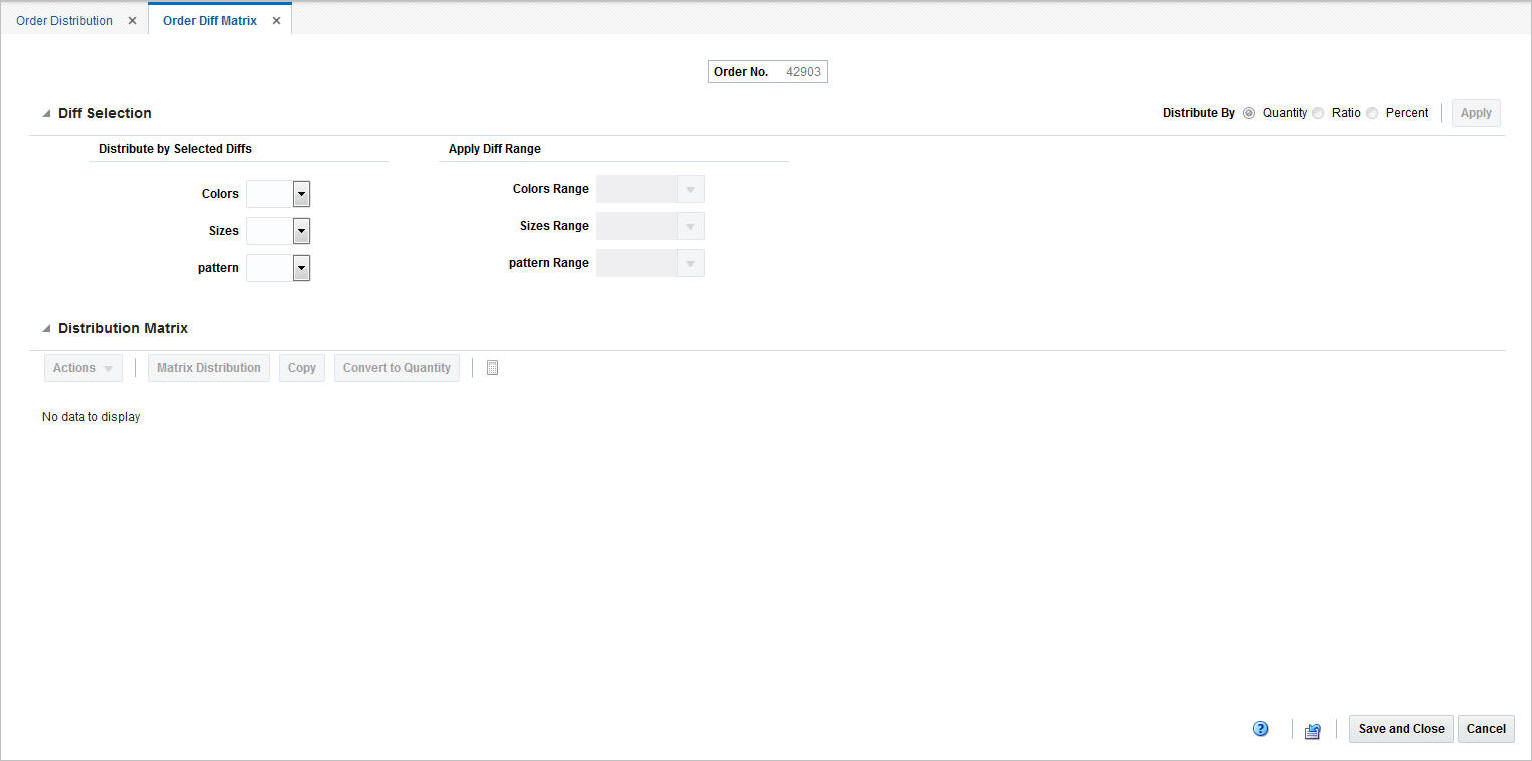Switch to the Order Distribution tab
The width and height of the screenshot is (1532, 761).
[x=64, y=20]
